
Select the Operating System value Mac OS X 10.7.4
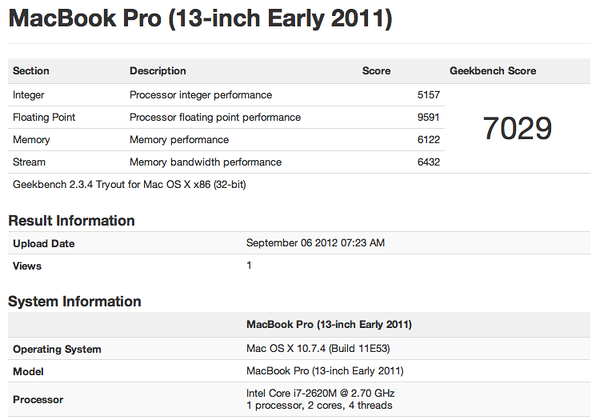click(318, 348)
